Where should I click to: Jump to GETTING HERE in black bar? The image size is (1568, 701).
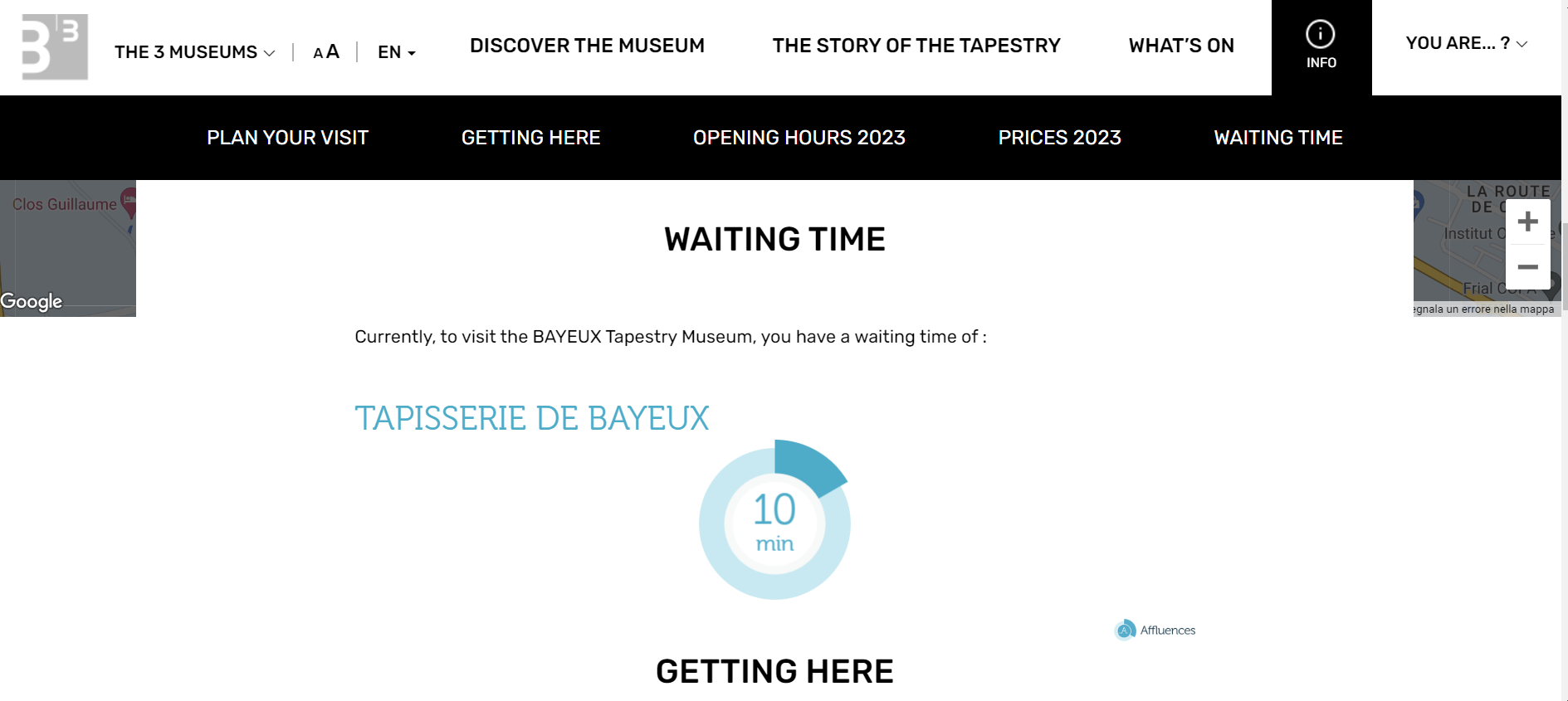point(531,138)
